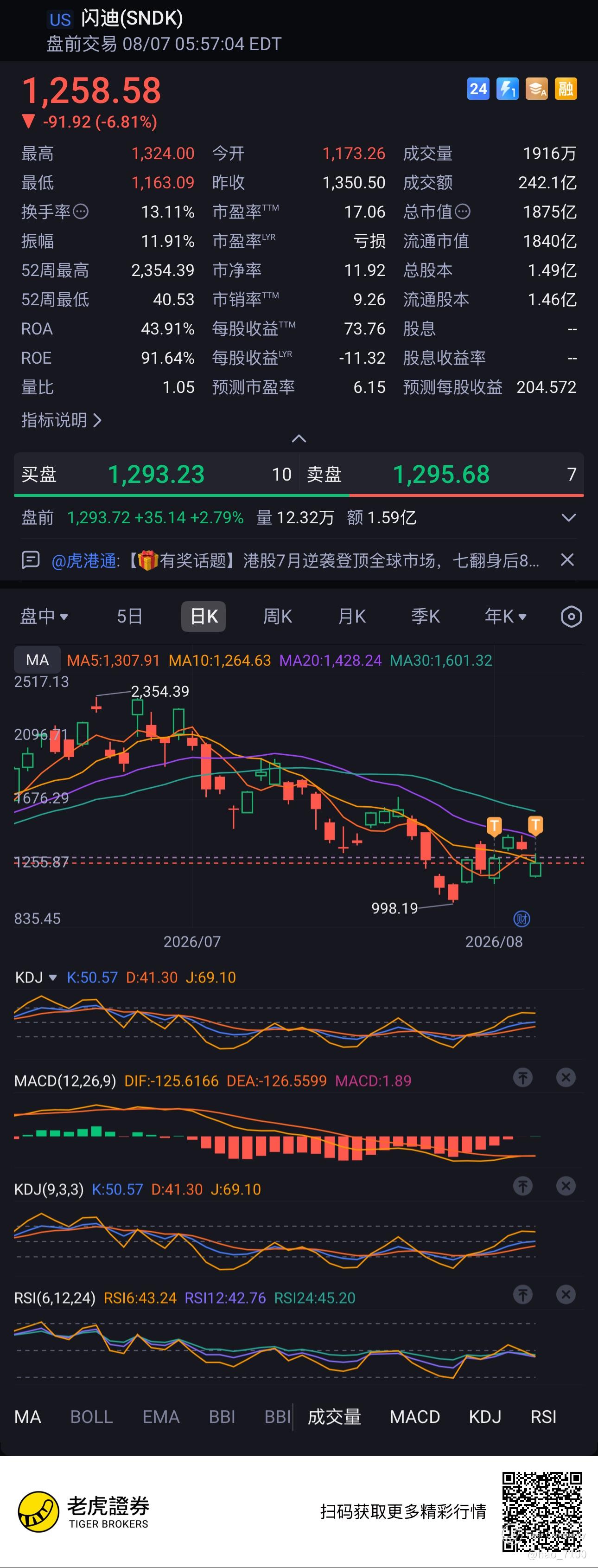Open chart settings hexagon icon

(571, 617)
